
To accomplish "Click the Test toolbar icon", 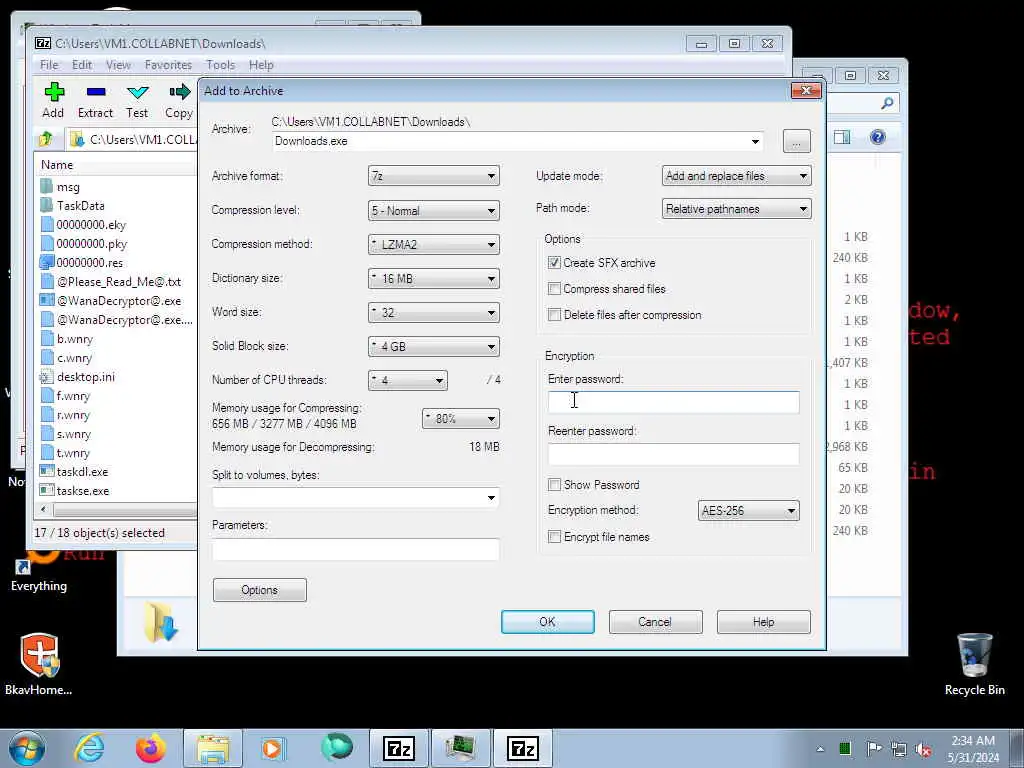I will (137, 100).
